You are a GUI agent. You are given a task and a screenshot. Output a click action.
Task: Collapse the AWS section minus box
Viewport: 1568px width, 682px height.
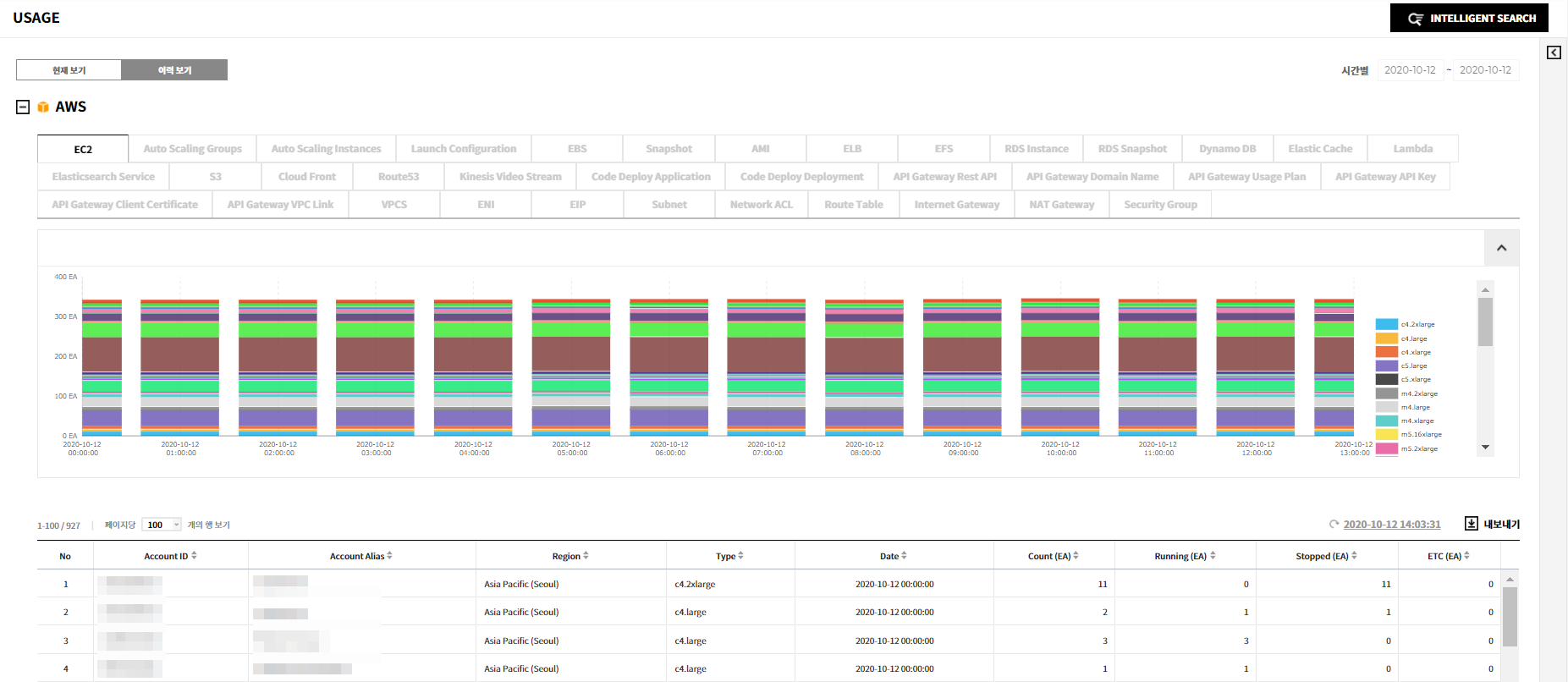pos(23,107)
